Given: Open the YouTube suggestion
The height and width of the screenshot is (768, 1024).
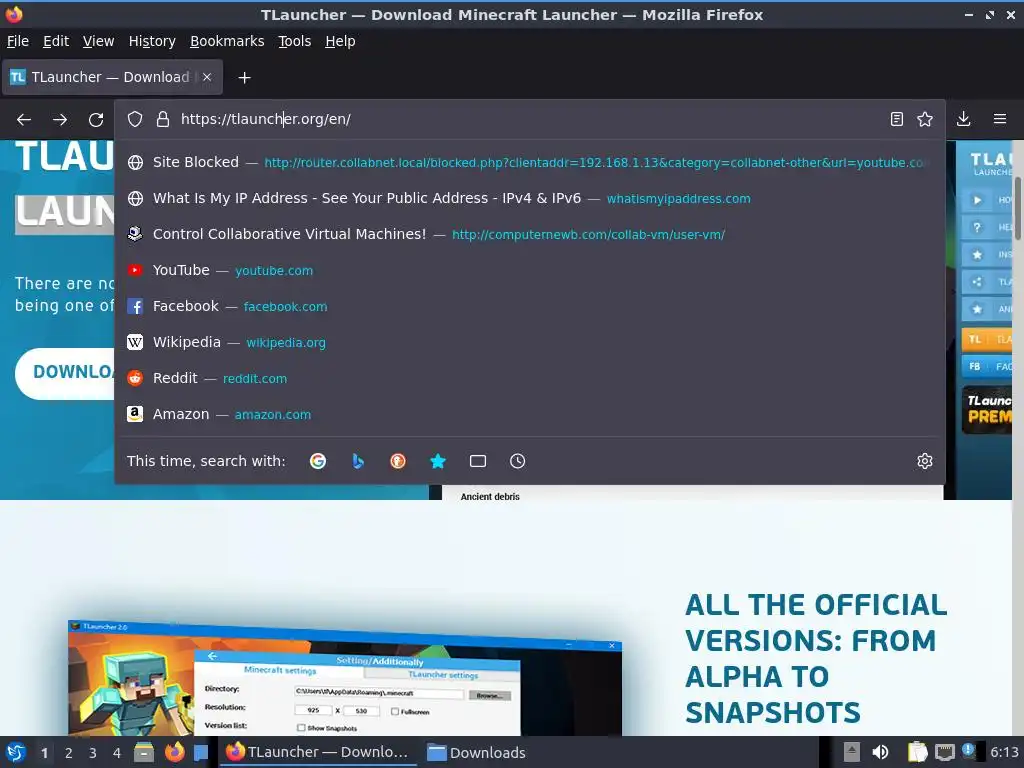Looking at the screenshot, I should coord(530,270).
